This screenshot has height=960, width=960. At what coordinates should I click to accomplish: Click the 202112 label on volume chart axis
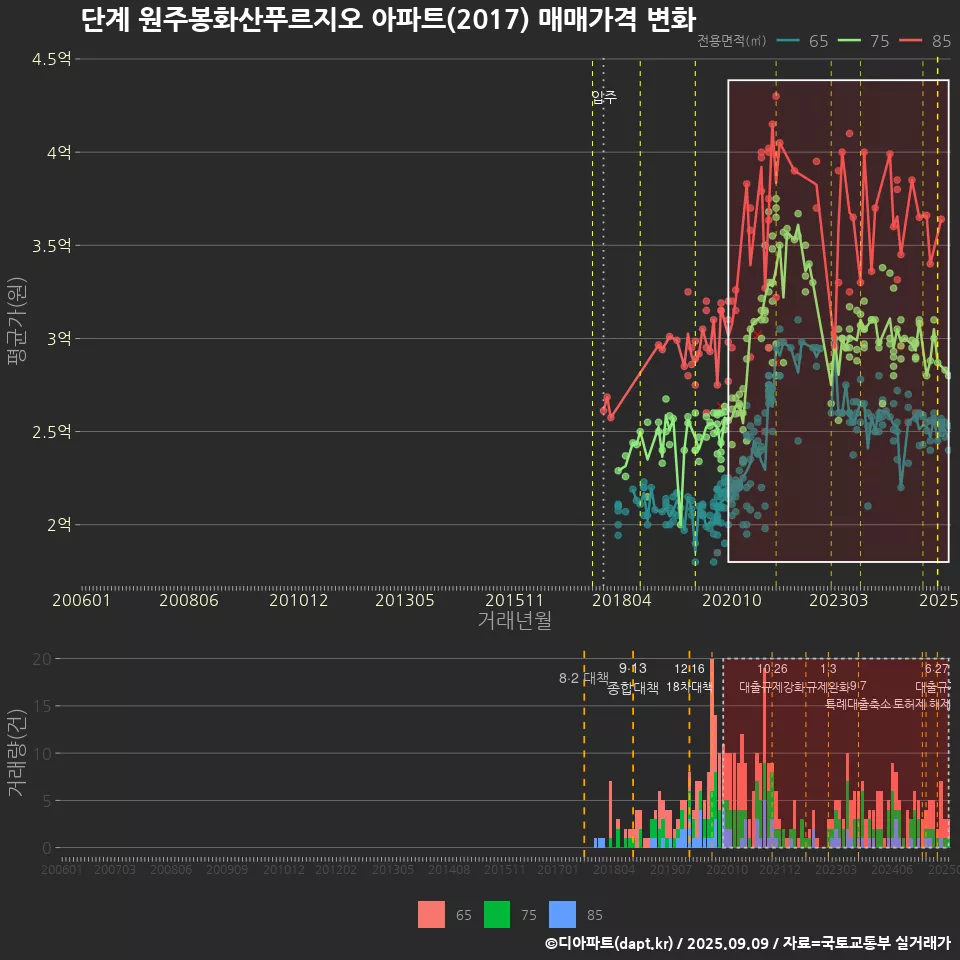[780, 869]
